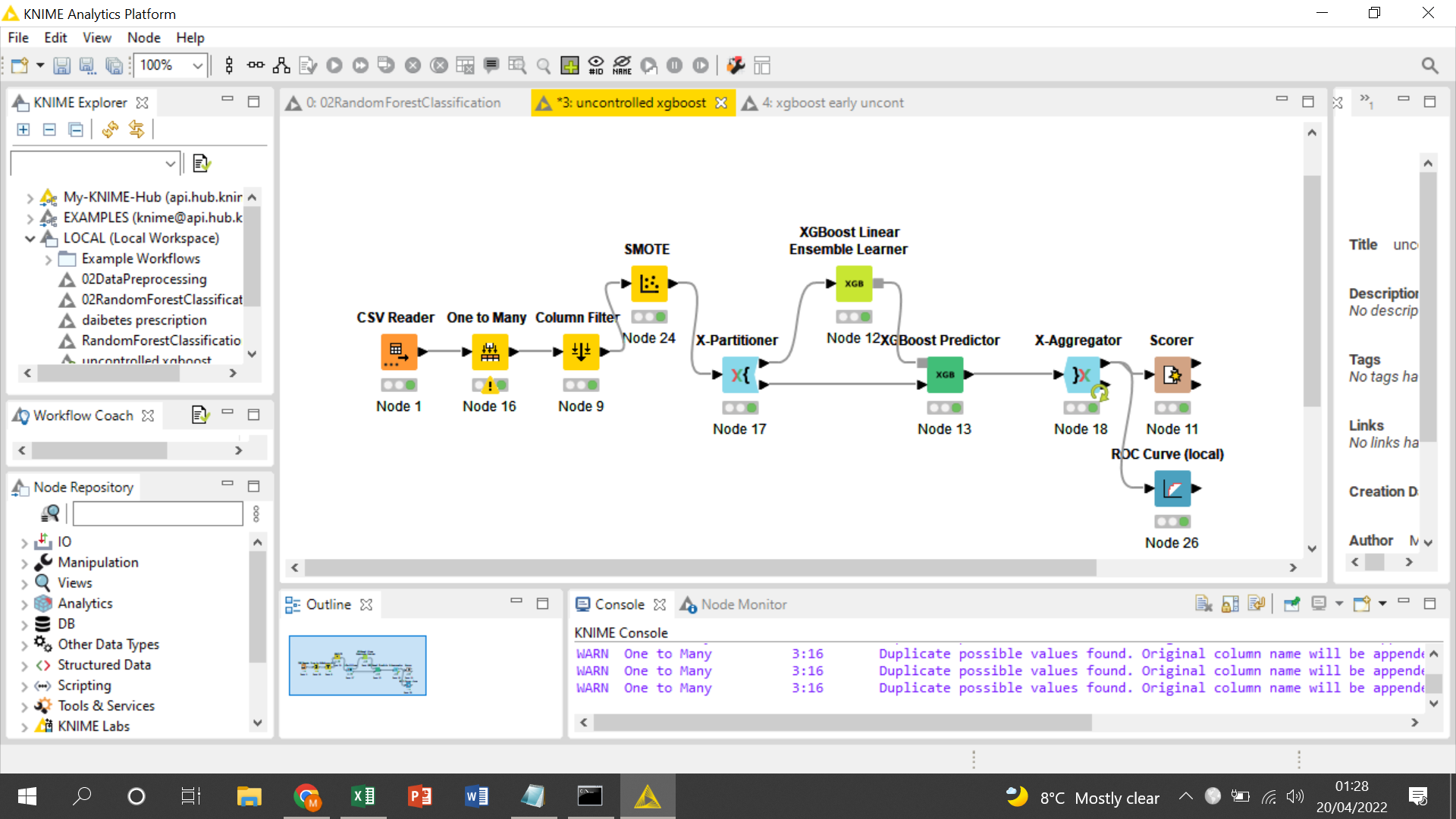Screen dimensions: 1456x819
Task: Open the workflow coach preferences wrench icon
Action: [x=736, y=66]
